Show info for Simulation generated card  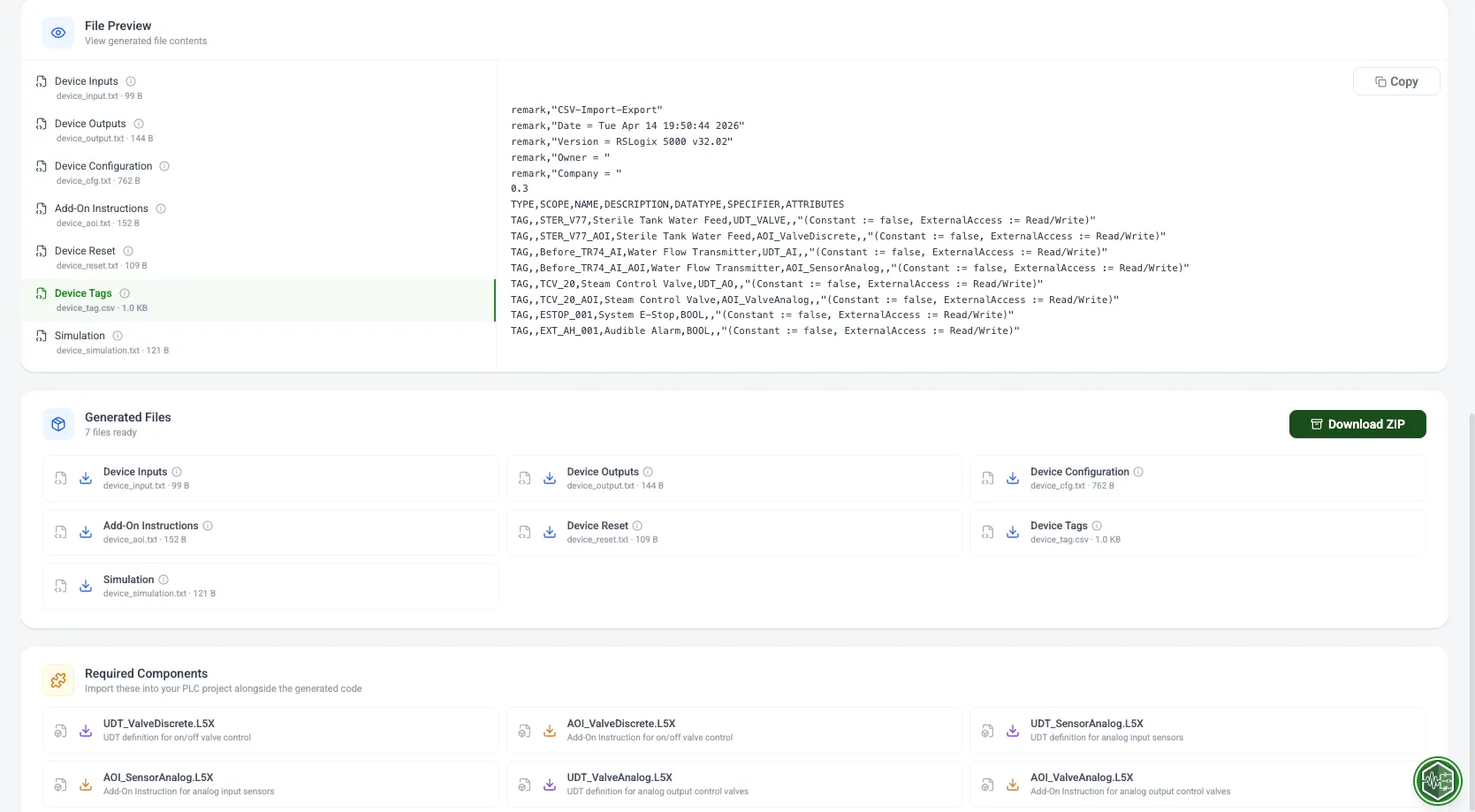coord(163,580)
